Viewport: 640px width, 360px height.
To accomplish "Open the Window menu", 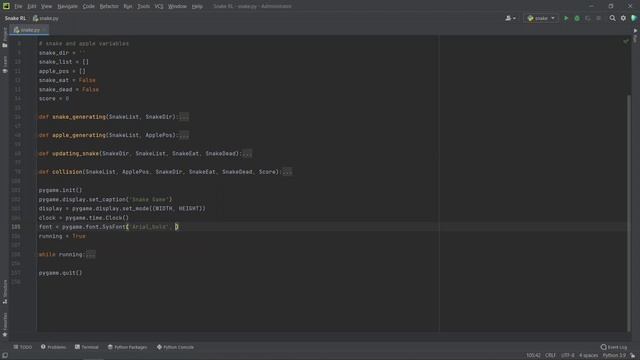I will coord(177,7).
